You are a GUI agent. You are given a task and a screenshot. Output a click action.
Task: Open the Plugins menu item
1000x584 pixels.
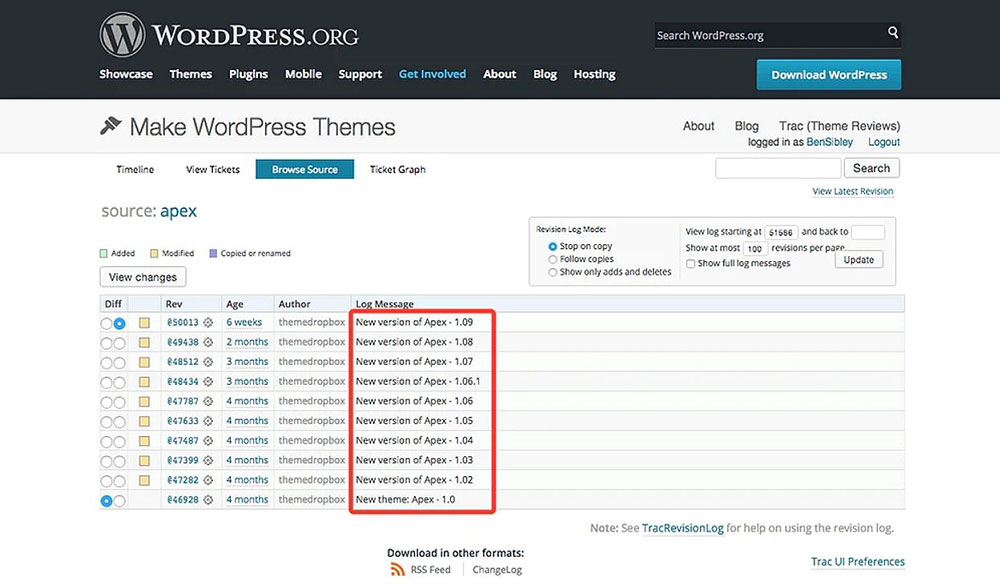tap(248, 74)
